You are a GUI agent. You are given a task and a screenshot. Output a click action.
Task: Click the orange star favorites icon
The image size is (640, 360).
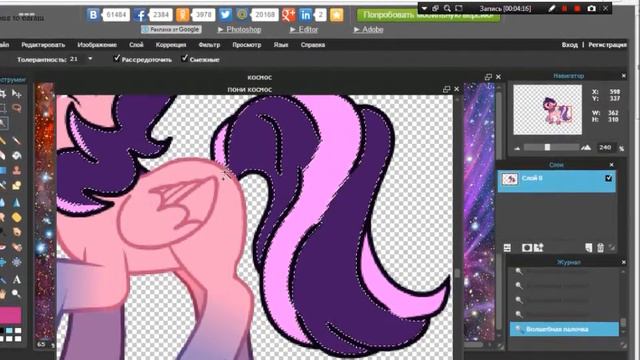tap(336, 15)
